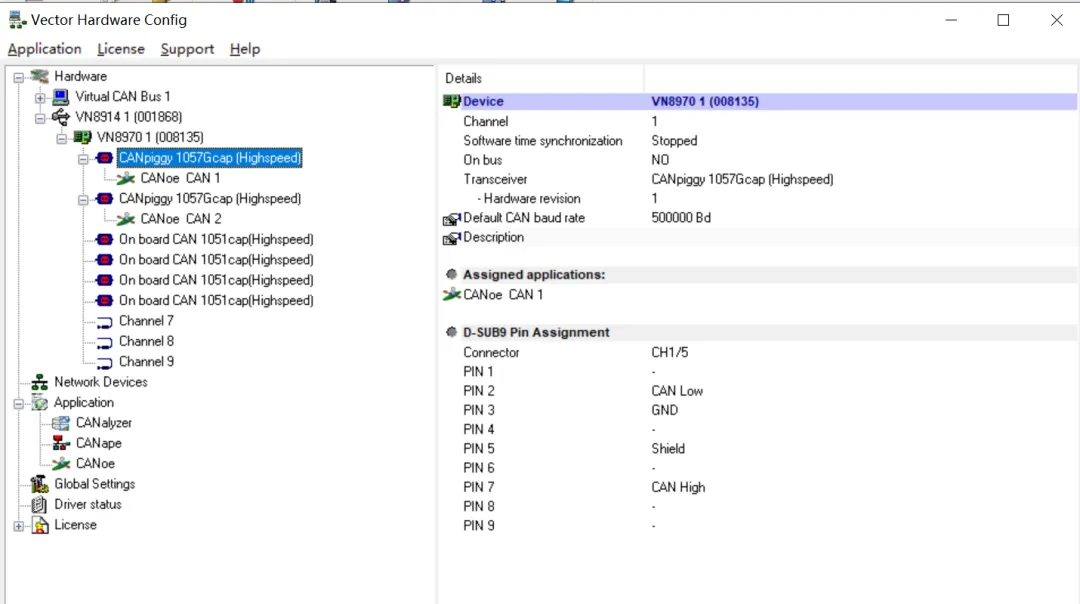
Task: Click the second CANpiggy channel icon
Action: 104,198
